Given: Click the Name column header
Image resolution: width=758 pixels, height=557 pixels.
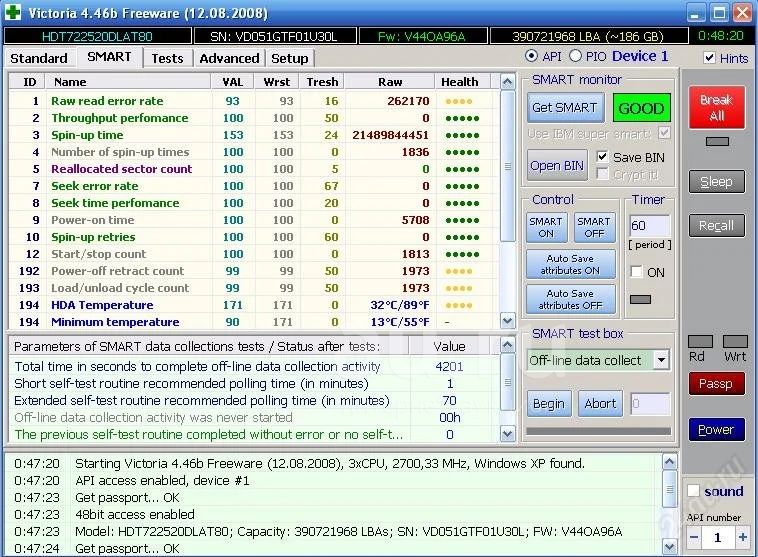Looking at the screenshot, I should (128, 82).
